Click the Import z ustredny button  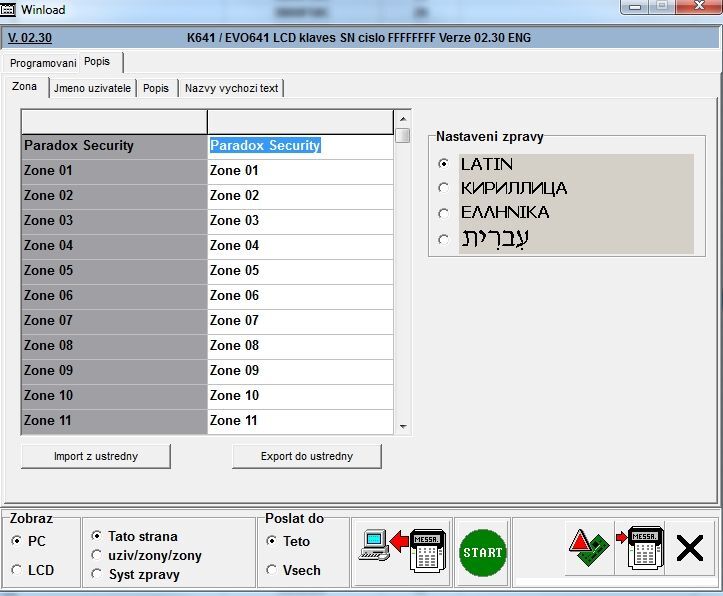pyautogui.click(x=96, y=456)
